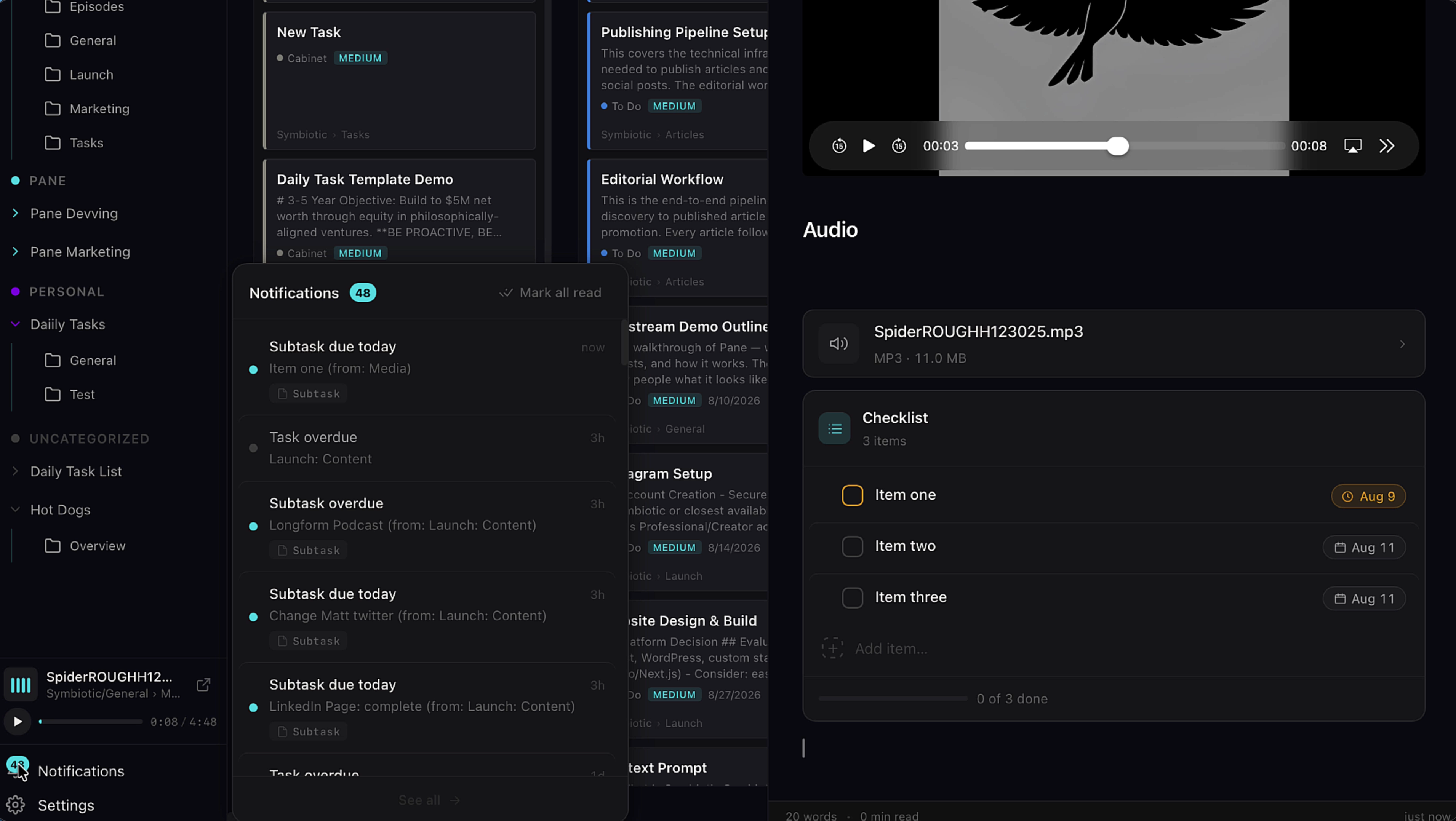
Task: Open the Change Matt twitter notification
Action: [x=427, y=617]
